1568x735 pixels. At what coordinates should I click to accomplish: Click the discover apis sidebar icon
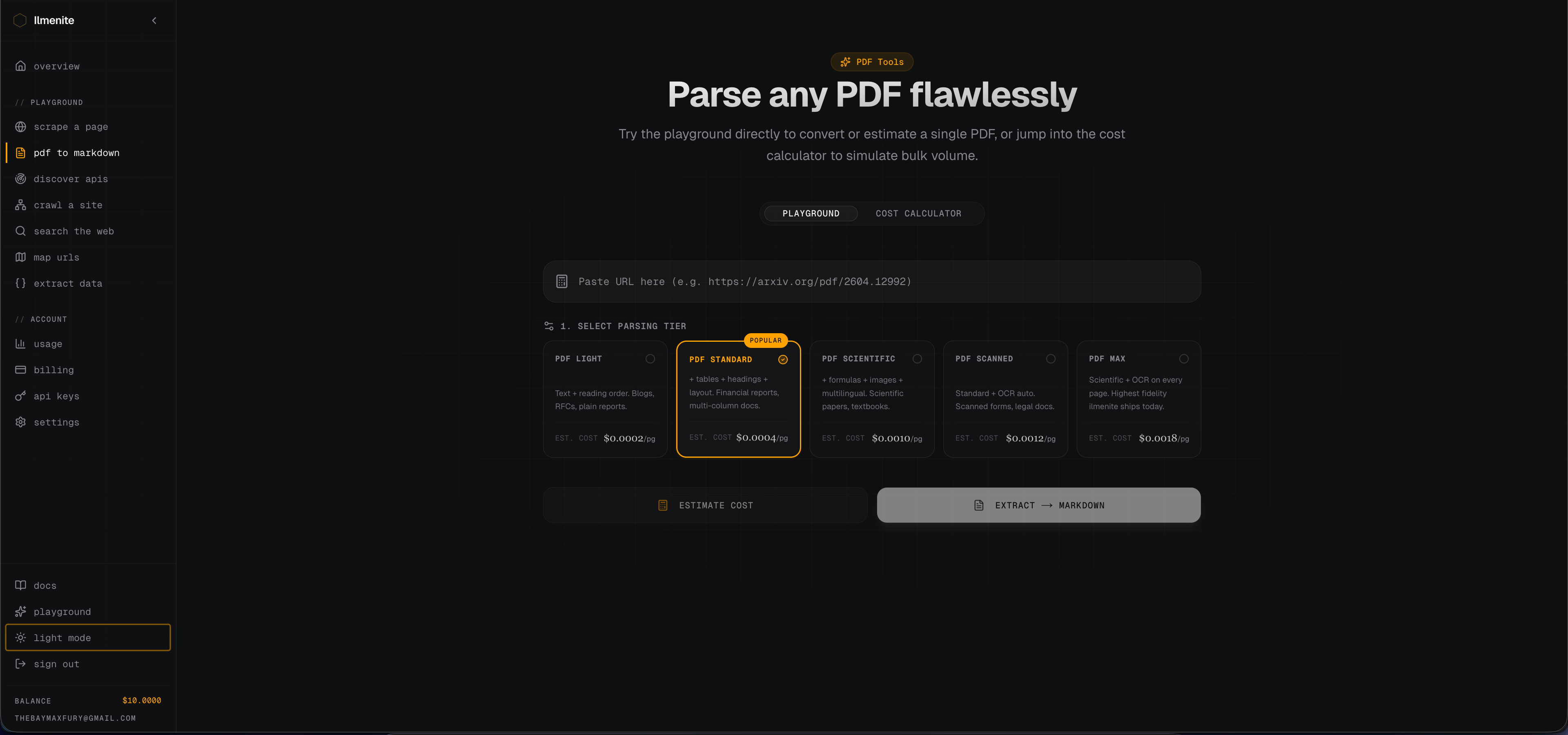point(20,178)
